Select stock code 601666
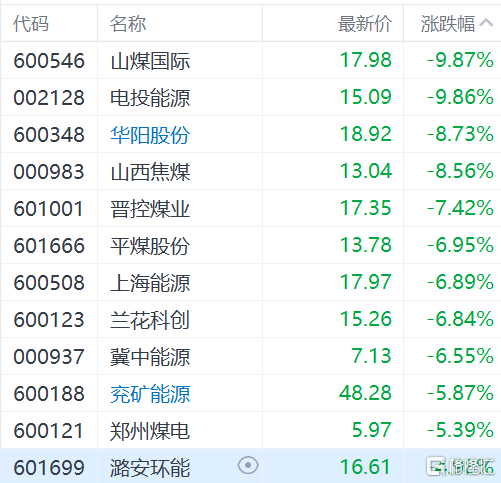This screenshot has height=483, width=501. click(x=49, y=246)
